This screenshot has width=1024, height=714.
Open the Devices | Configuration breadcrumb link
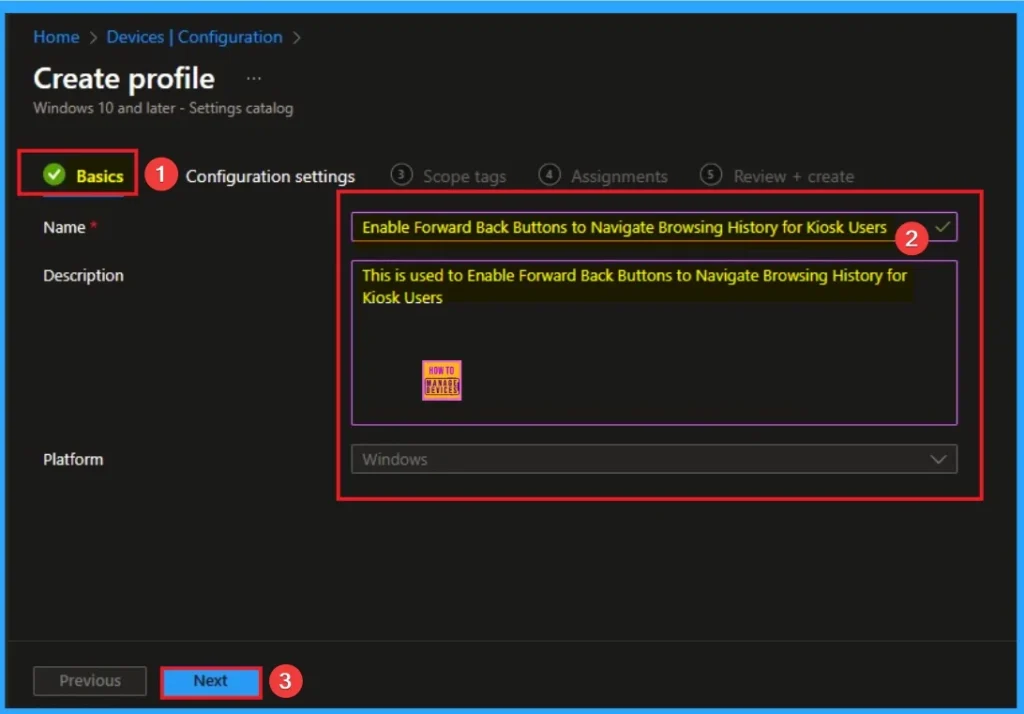click(x=194, y=37)
